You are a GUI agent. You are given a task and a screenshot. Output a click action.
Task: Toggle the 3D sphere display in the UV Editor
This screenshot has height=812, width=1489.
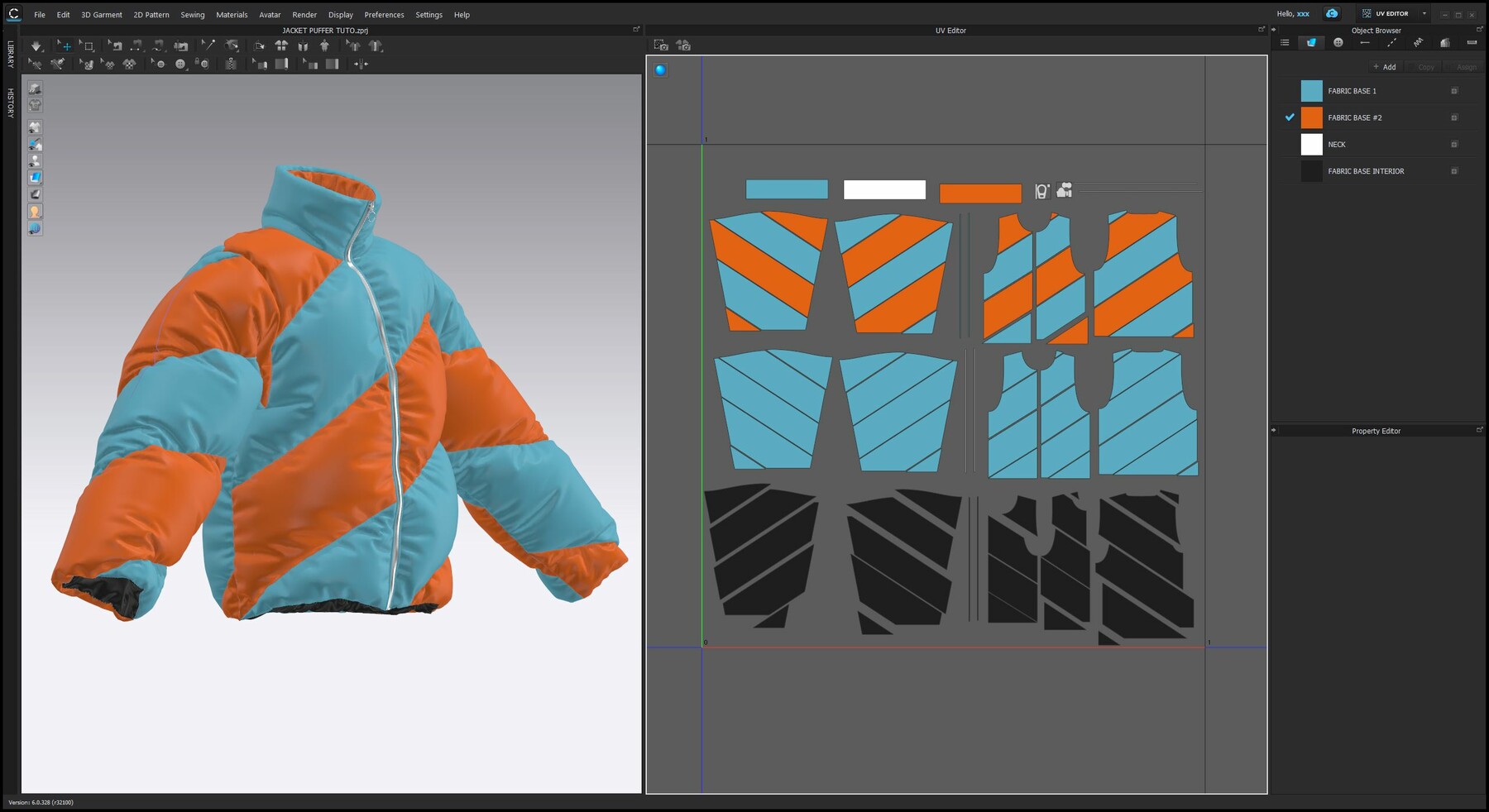659,69
